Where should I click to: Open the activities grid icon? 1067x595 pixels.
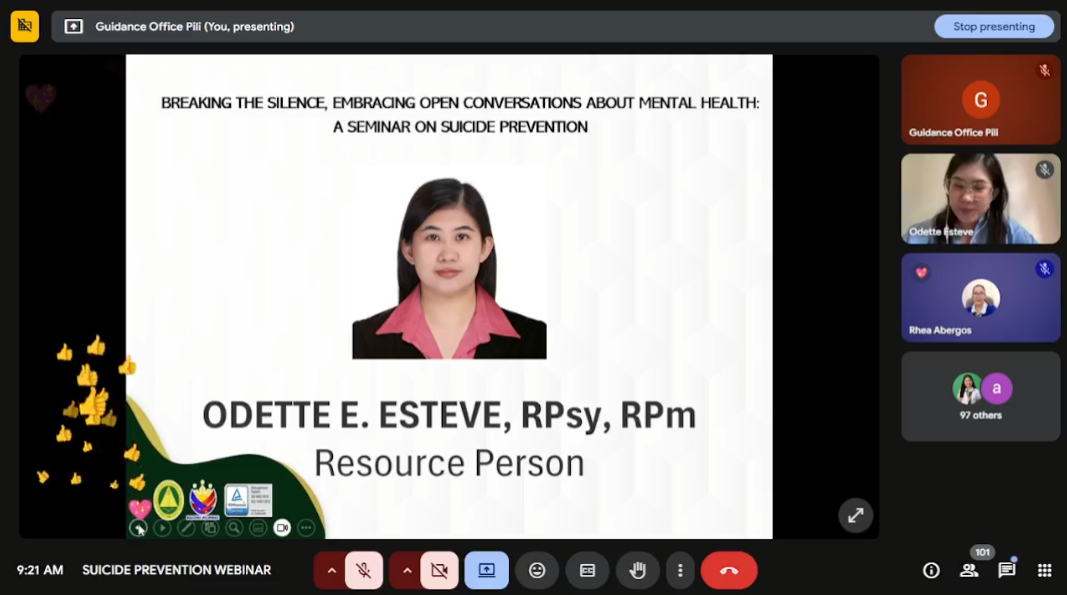[1044, 570]
